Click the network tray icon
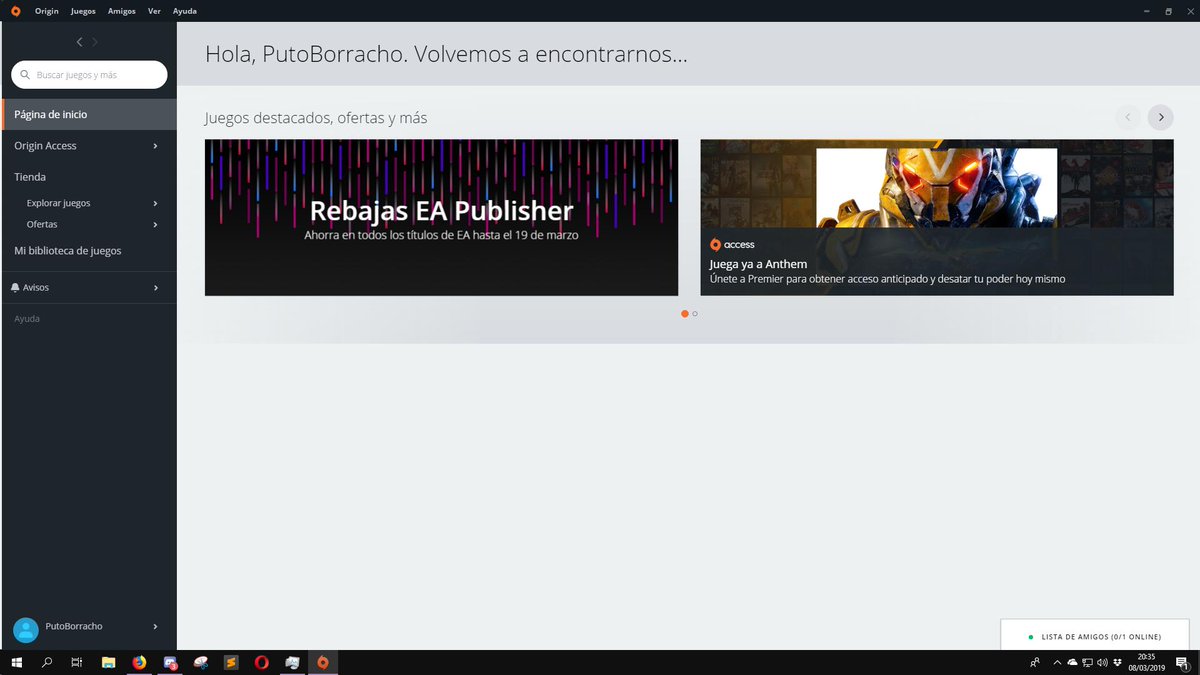Image resolution: width=1200 pixels, height=675 pixels. click(1087, 662)
